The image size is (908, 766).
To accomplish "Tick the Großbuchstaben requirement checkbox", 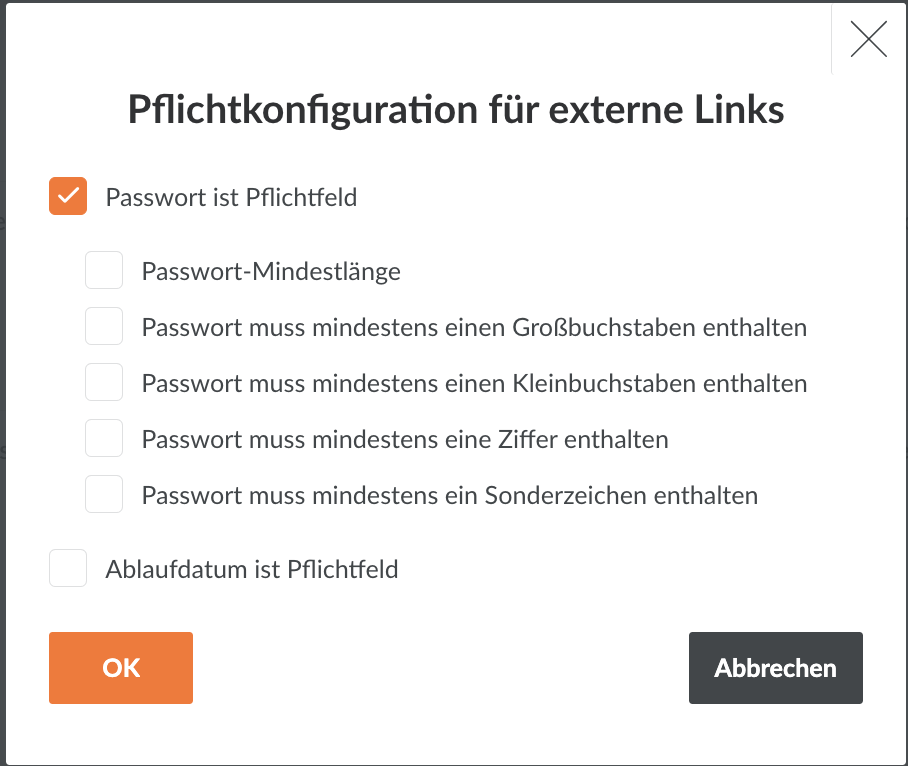I will tap(104, 326).
